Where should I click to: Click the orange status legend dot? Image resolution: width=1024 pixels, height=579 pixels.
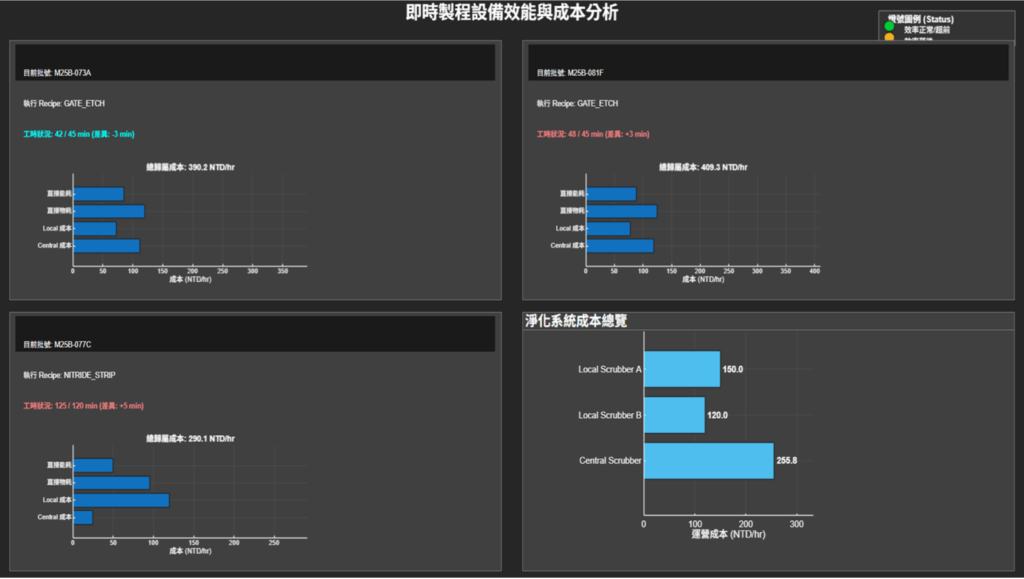click(x=889, y=38)
